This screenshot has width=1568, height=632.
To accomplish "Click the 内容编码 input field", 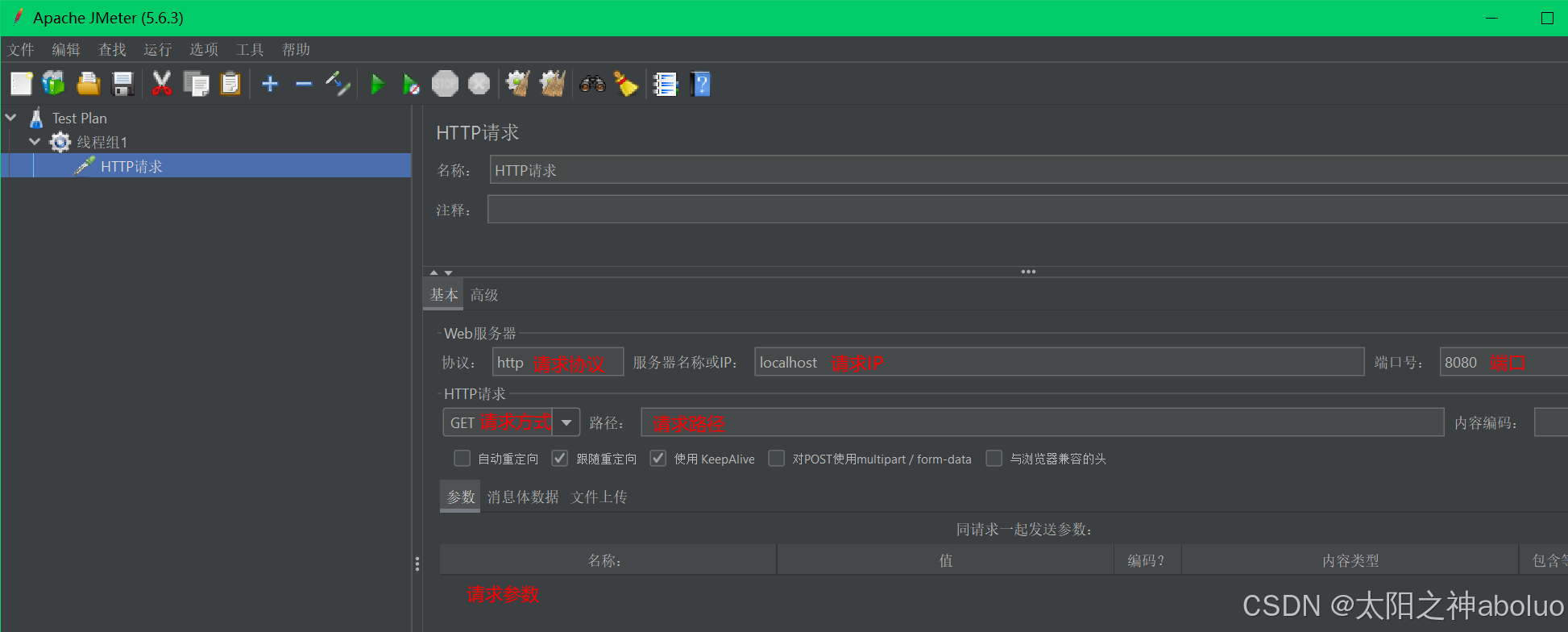I will [1551, 422].
